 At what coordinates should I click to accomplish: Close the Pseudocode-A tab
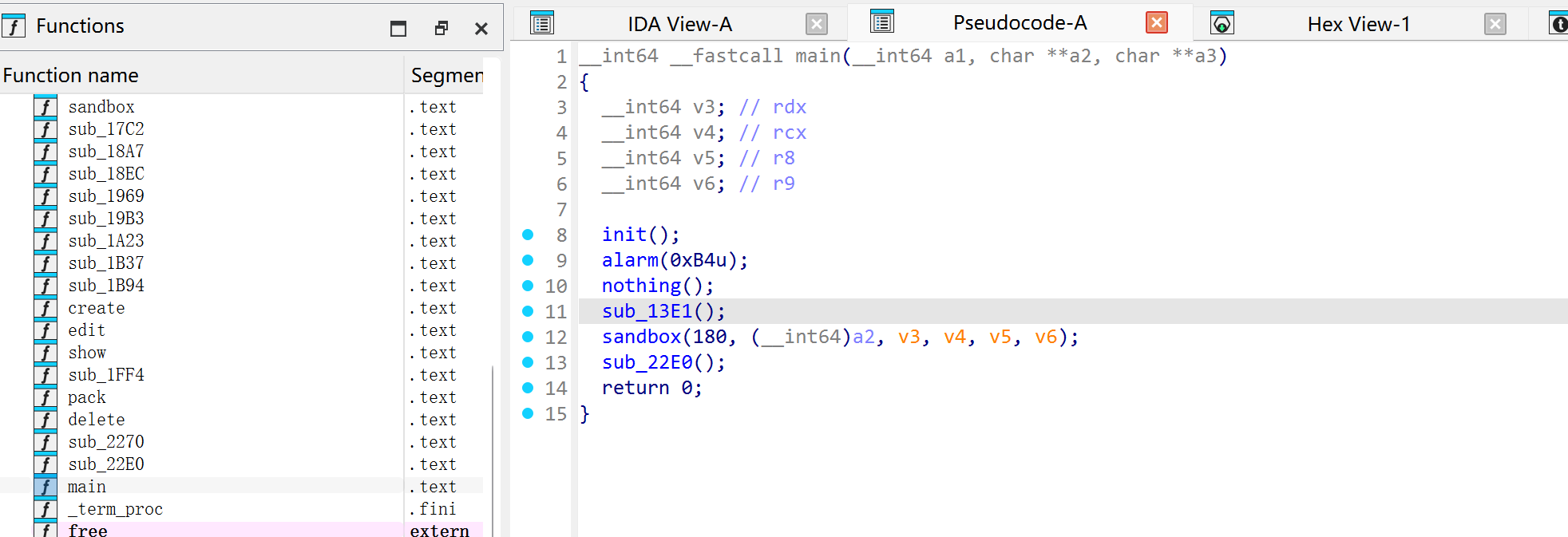[x=1157, y=22]
